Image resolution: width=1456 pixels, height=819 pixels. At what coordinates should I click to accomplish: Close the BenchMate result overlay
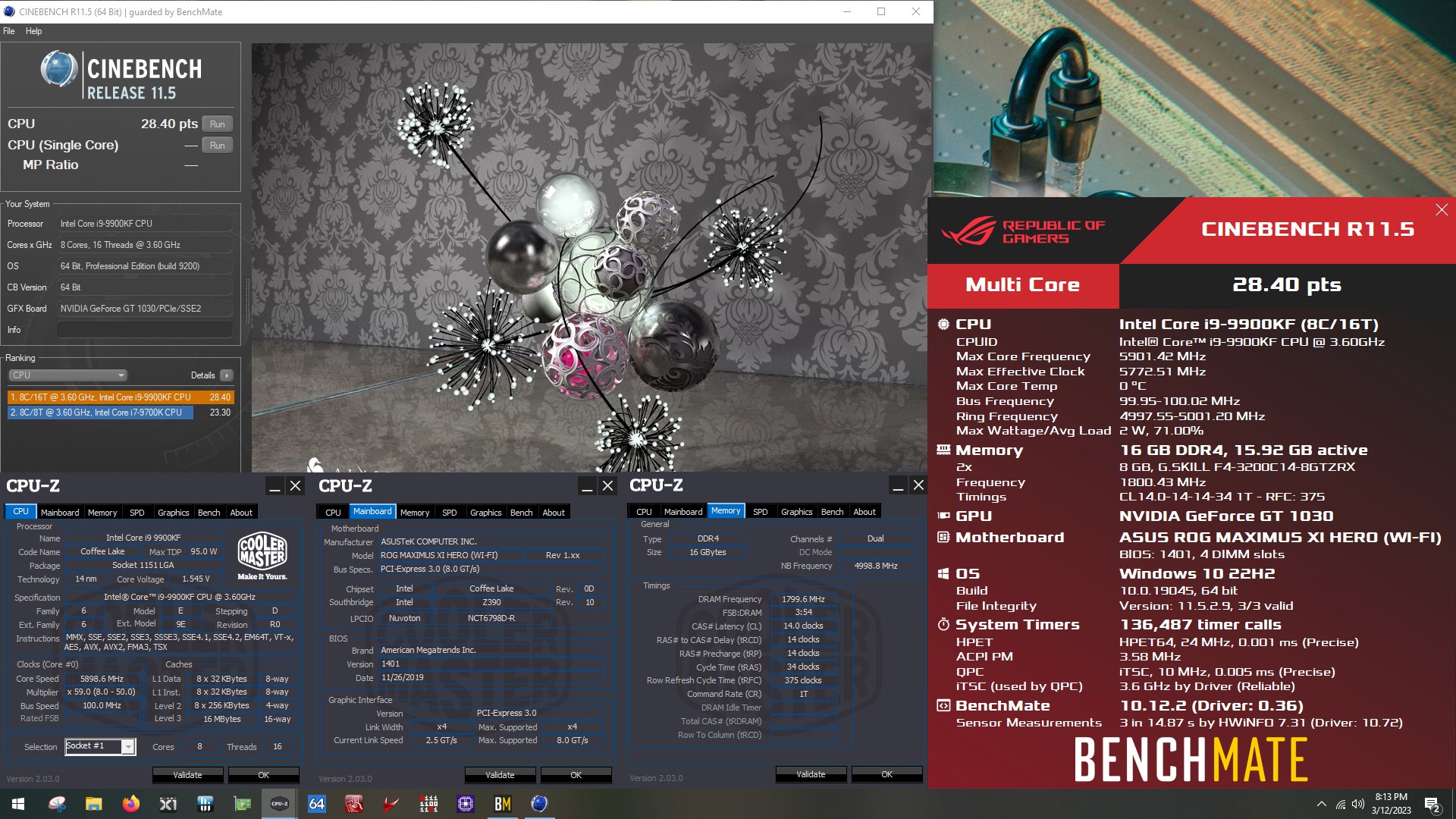(1442, 210)
